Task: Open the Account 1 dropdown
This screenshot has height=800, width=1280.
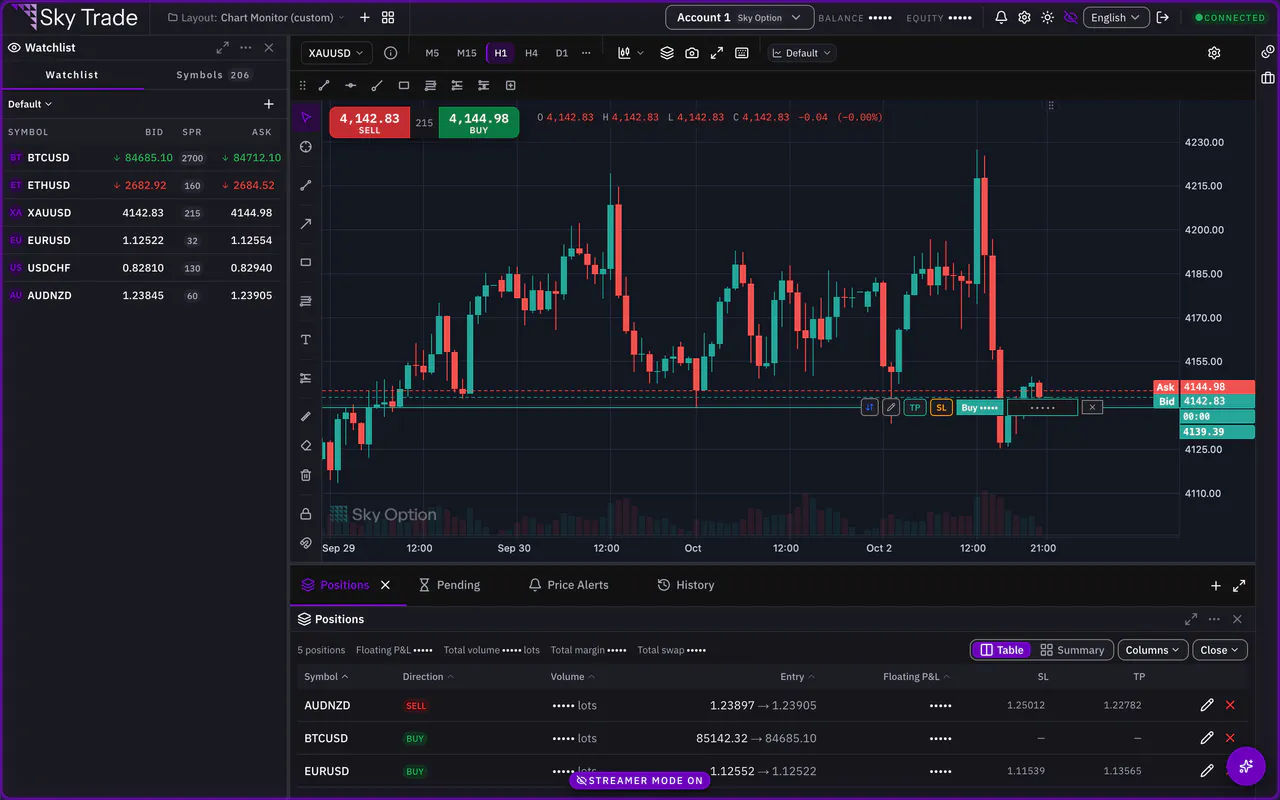Action: click(739, 18)
